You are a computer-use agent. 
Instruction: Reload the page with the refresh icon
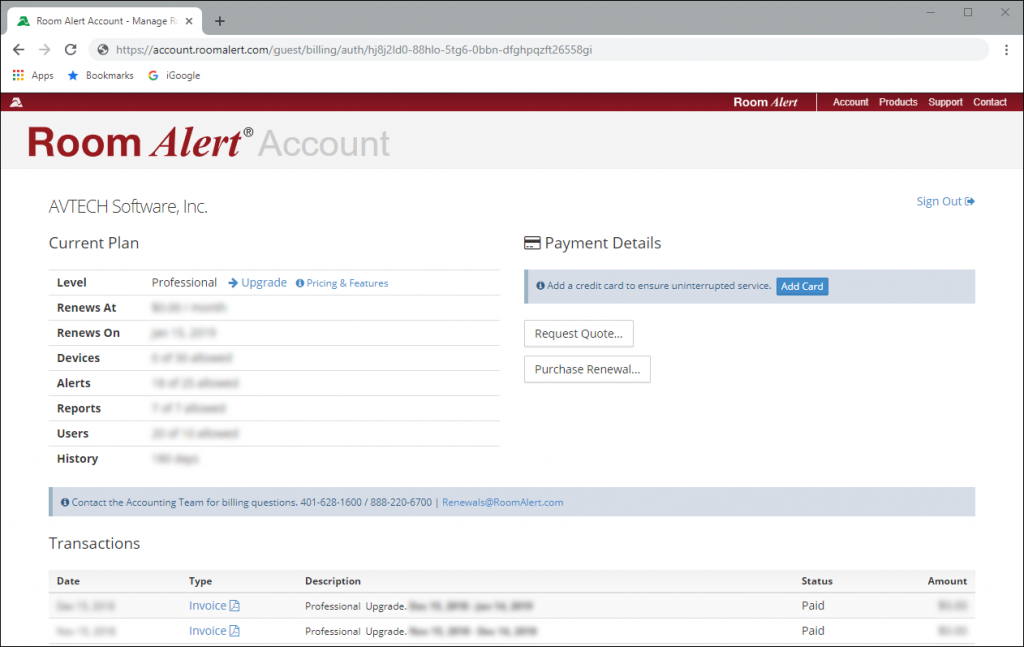point(70,47)
